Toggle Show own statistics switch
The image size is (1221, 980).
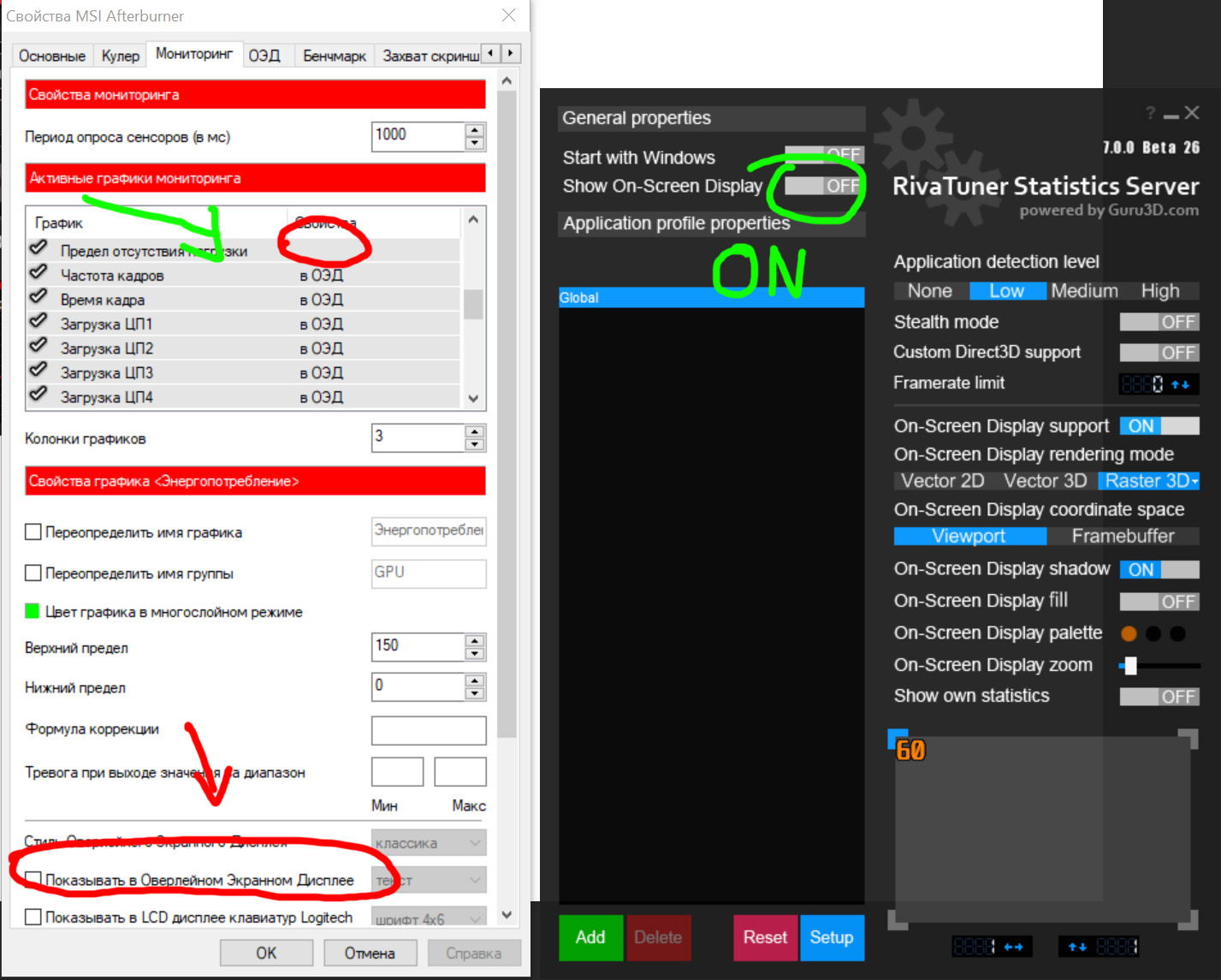1159,697
